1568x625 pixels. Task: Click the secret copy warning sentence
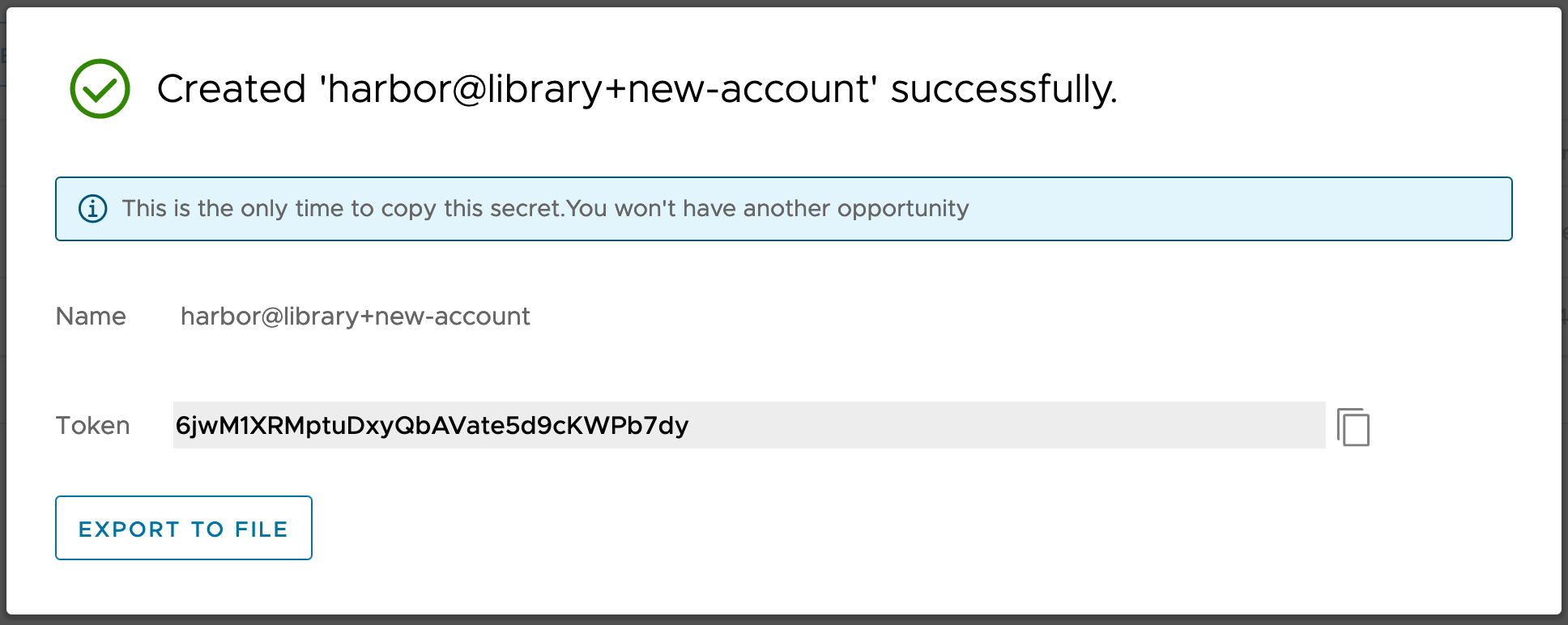(x=544, y=209)
